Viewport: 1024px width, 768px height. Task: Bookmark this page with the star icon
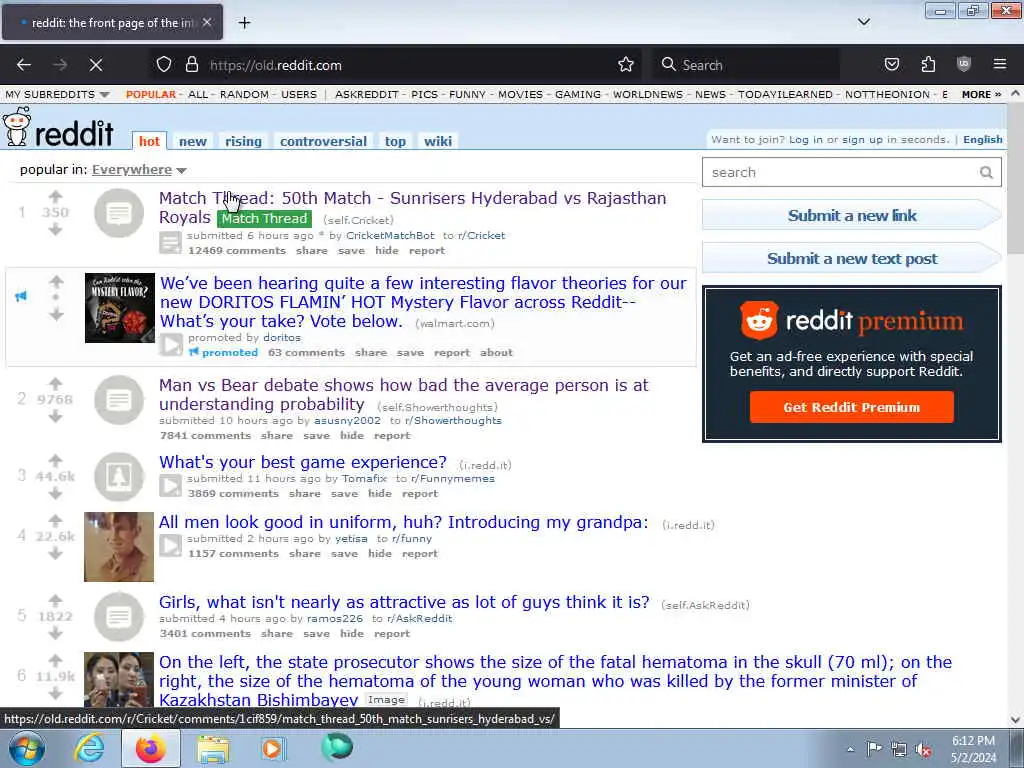[626, 65]
